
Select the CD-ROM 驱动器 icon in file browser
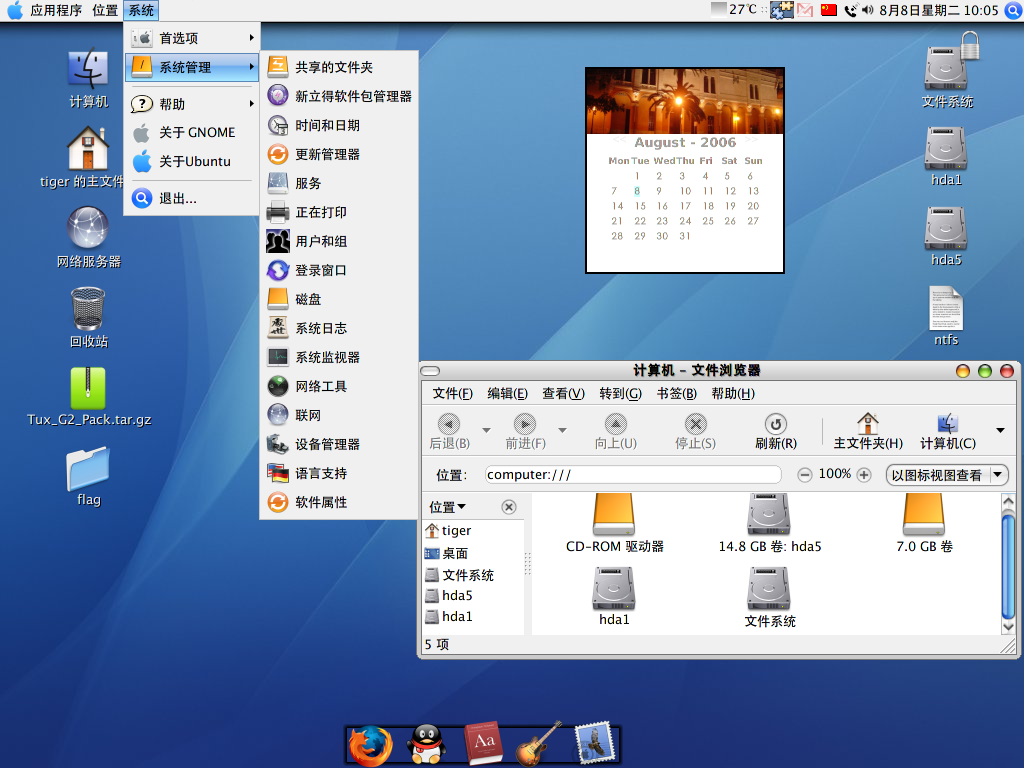(x=614, y=524)
